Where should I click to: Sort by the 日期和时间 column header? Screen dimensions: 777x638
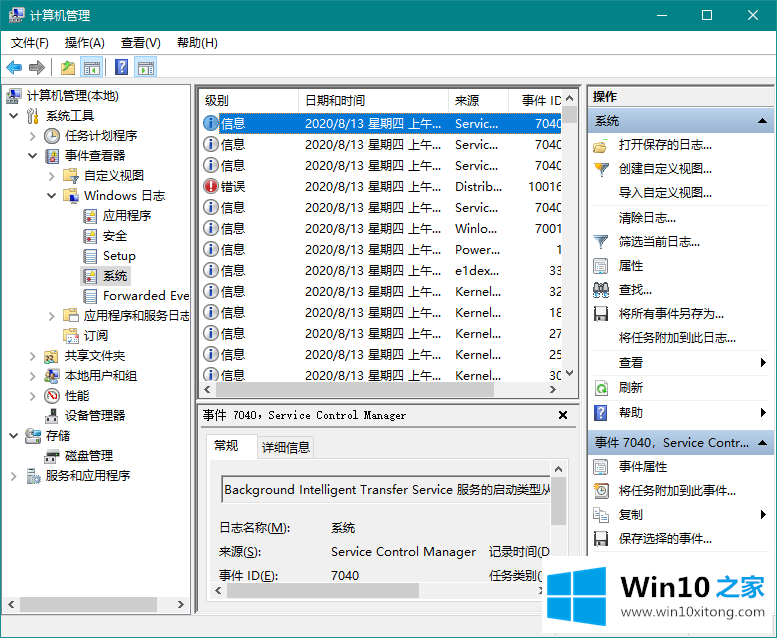click(x=374, y=101)
